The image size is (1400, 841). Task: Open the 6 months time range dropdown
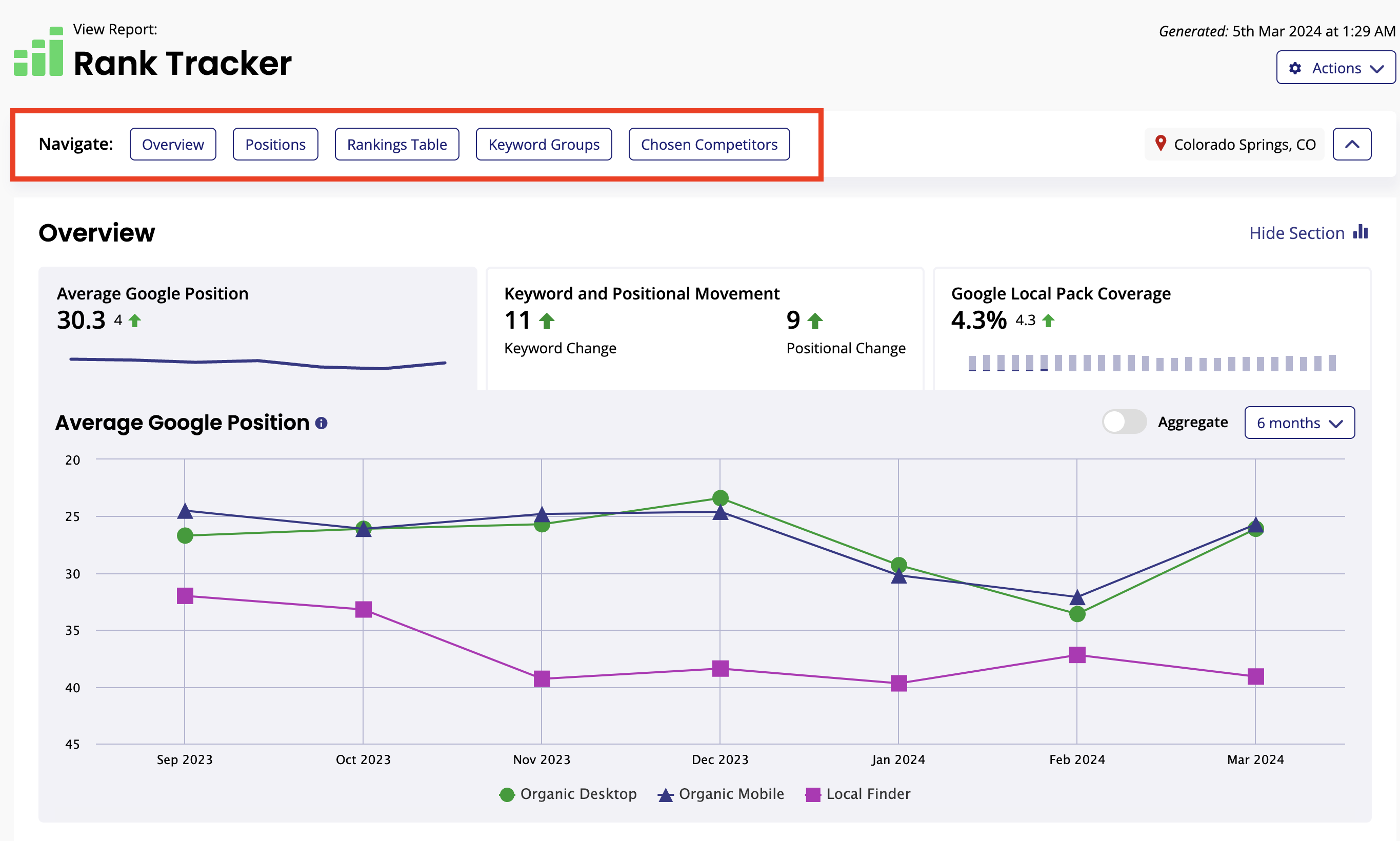1299,423
